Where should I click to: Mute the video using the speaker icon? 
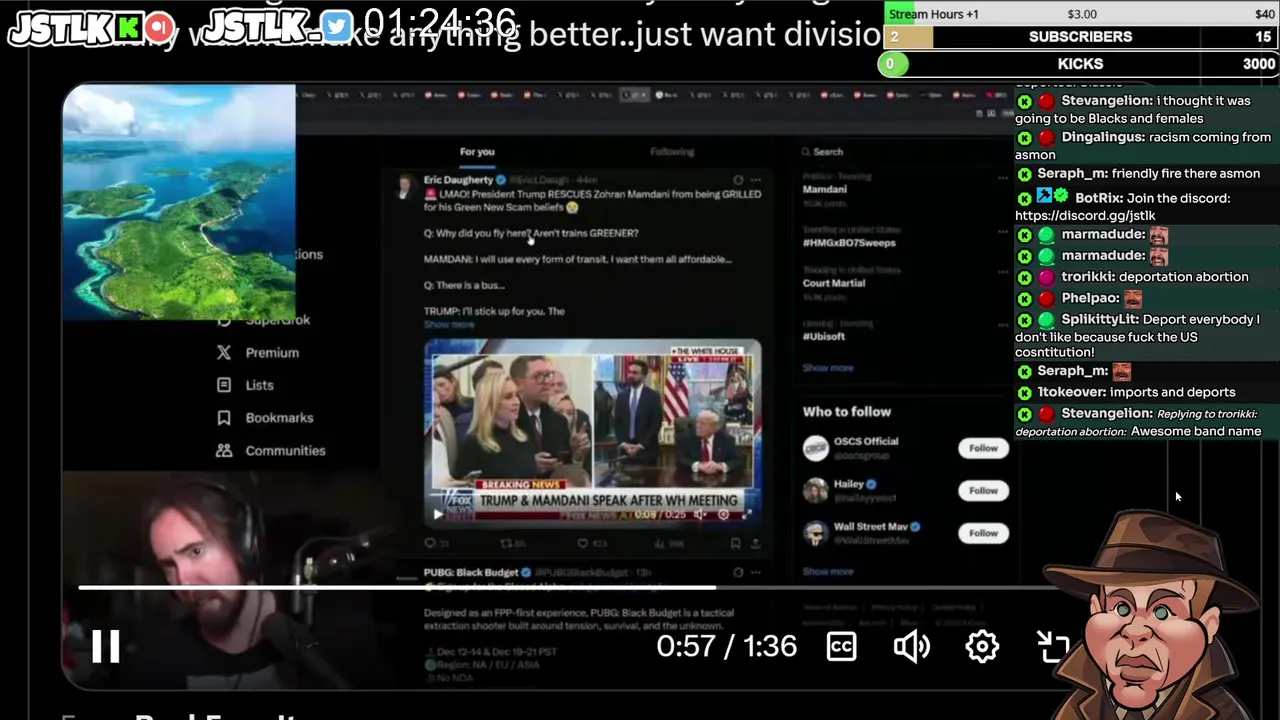click(912, 647)
